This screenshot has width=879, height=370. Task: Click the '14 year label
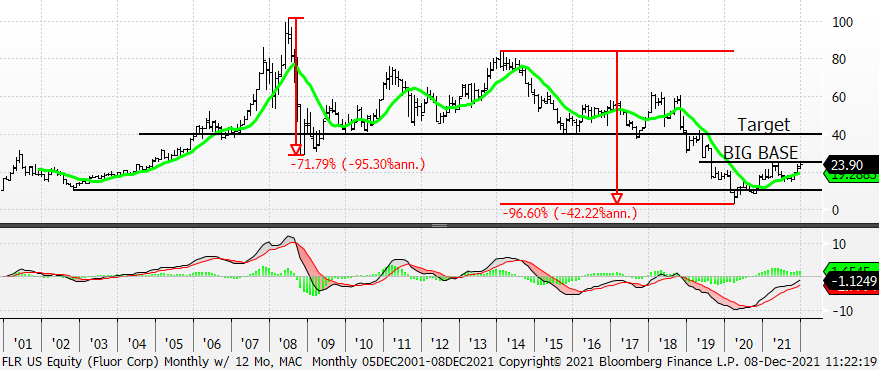(515, 343)
